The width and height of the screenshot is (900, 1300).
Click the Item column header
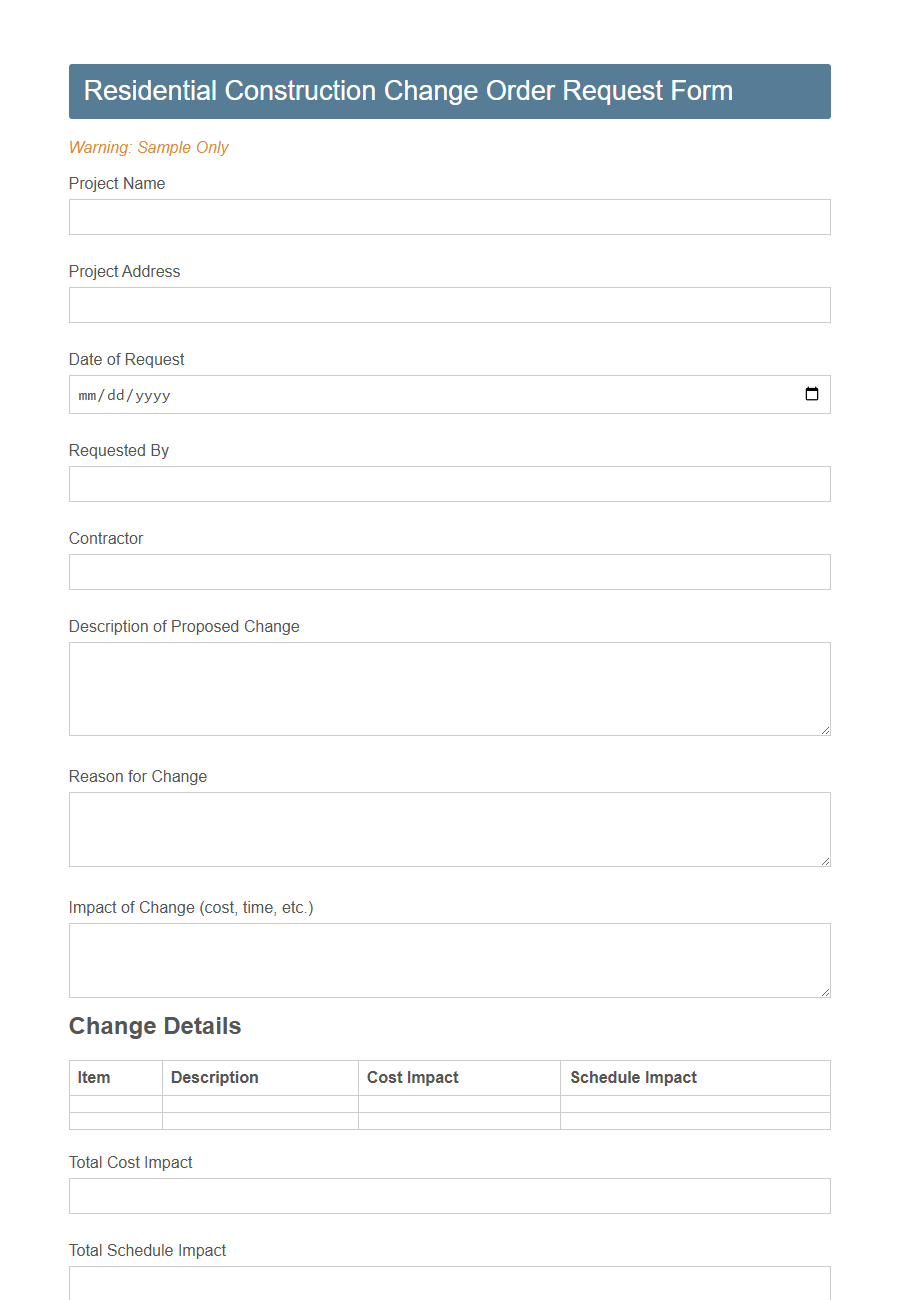pyautogui.click(x=94, y=1077)
